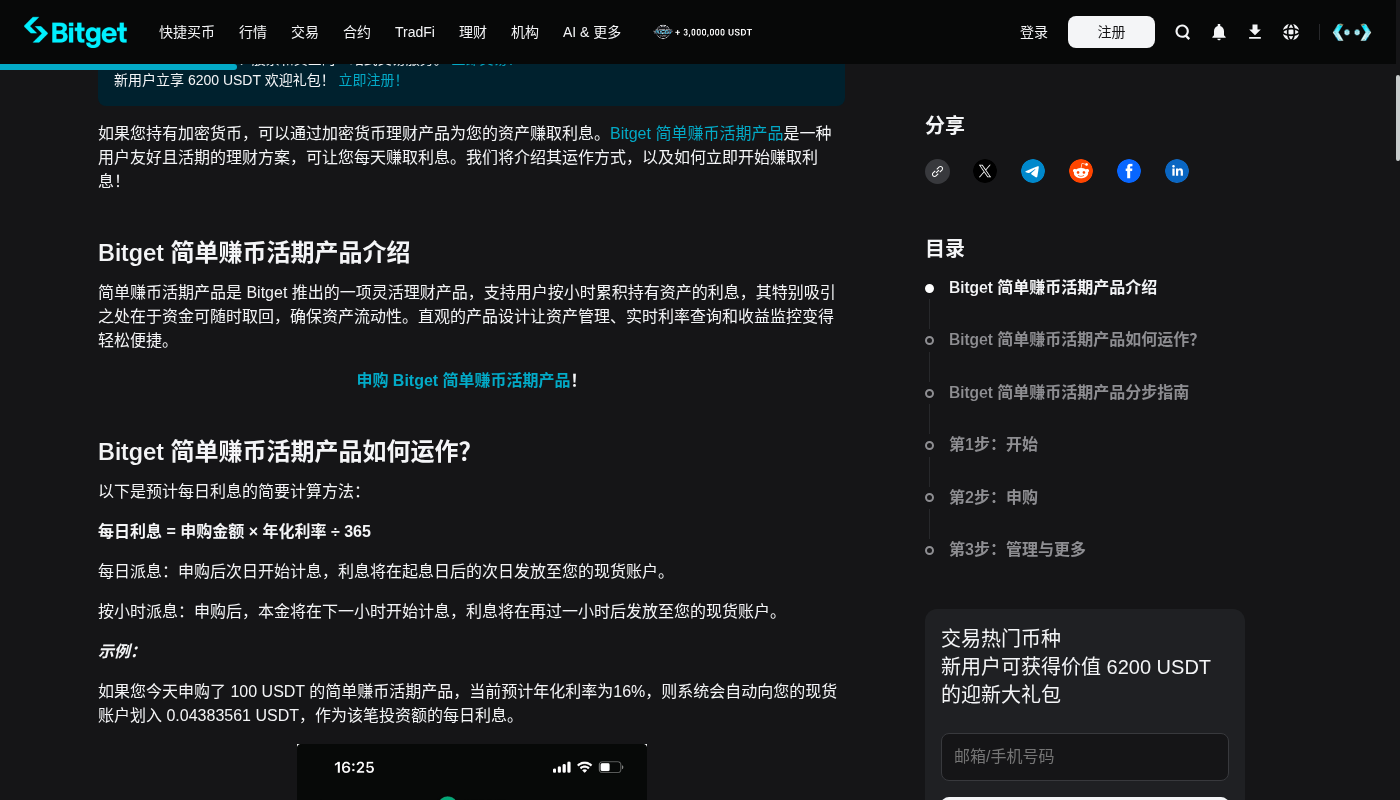Viewport: 1400px width, 800px height.
Task: Share article on Facebook
Action: (x=1129, y=171)
